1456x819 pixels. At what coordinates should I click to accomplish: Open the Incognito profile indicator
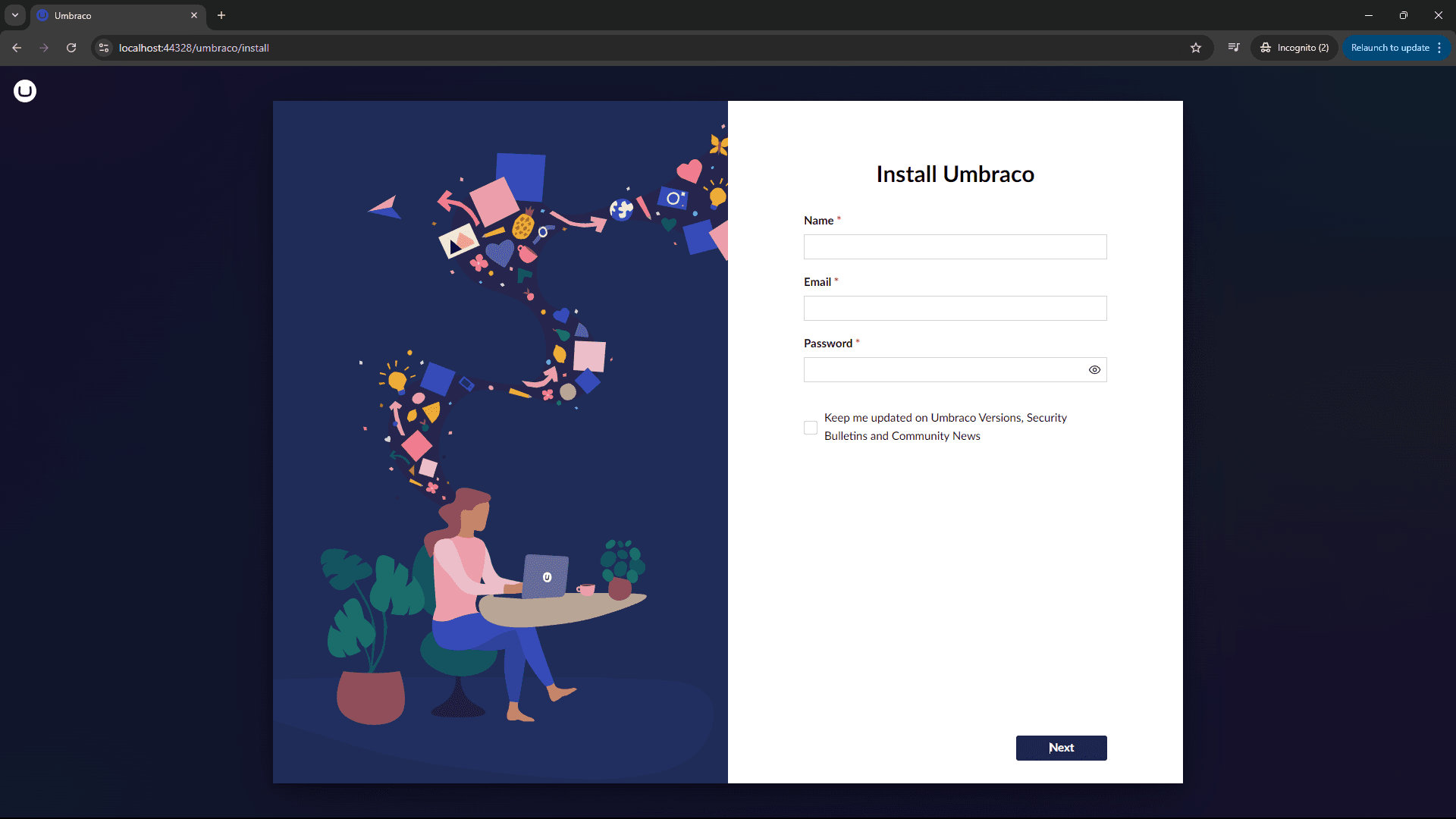1294,48
